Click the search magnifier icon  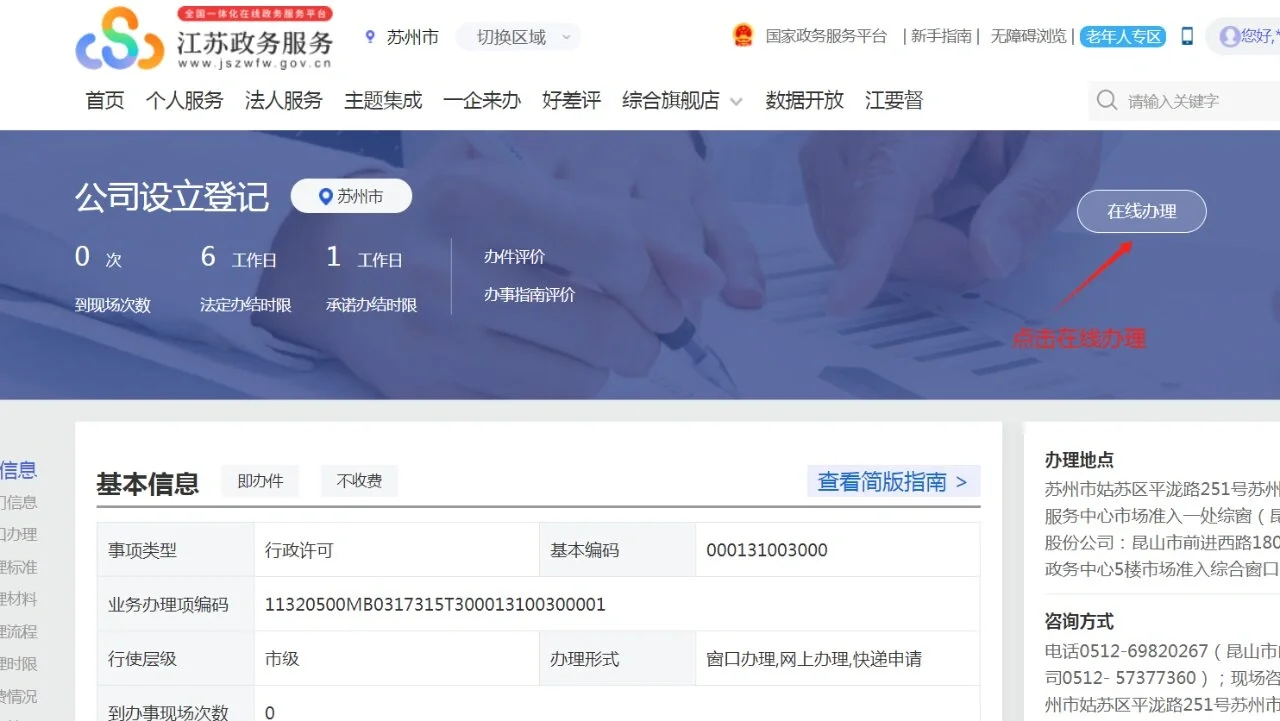click(1106, 101)
